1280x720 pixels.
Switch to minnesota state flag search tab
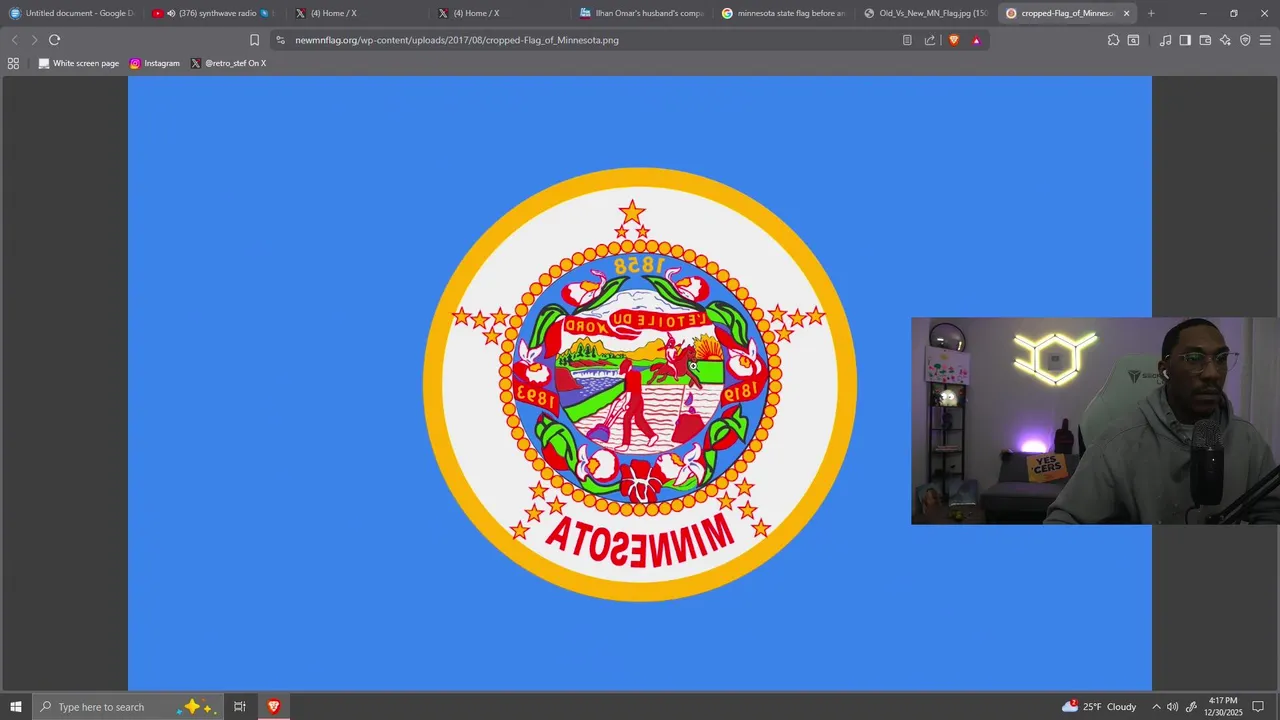click(x=784, y=13)
